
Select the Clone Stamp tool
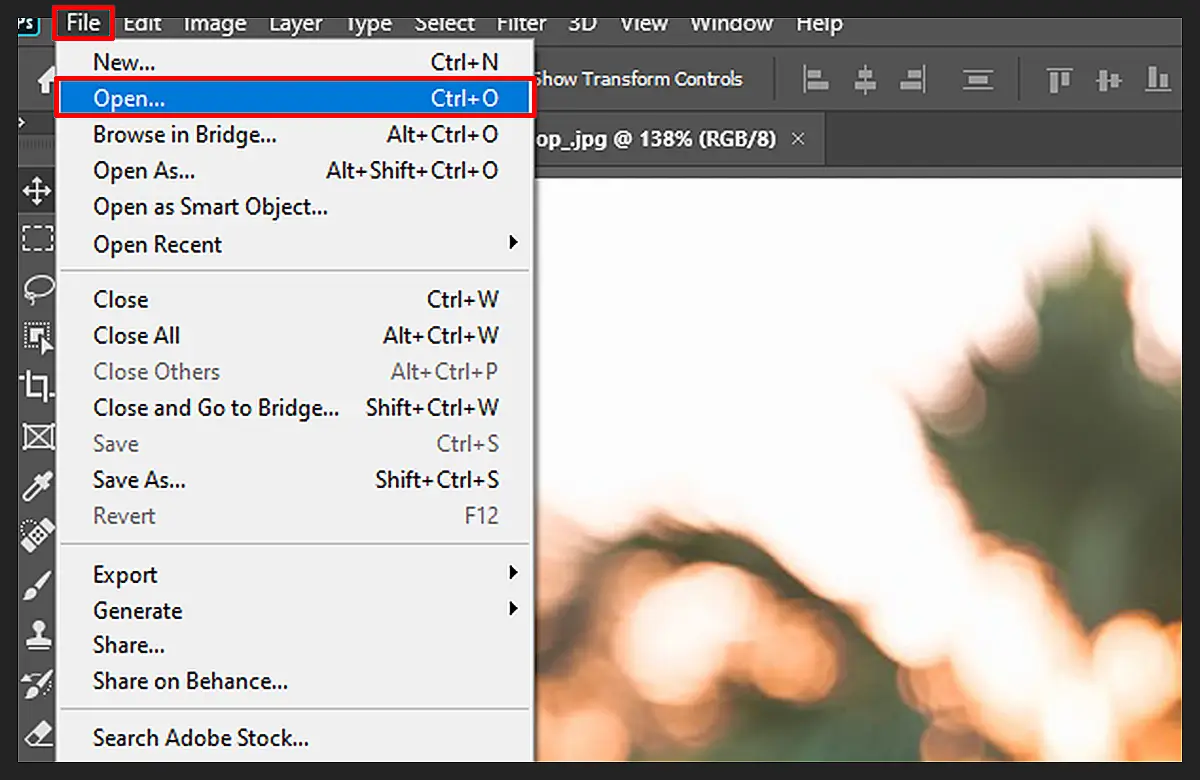[x=37, y=635]
